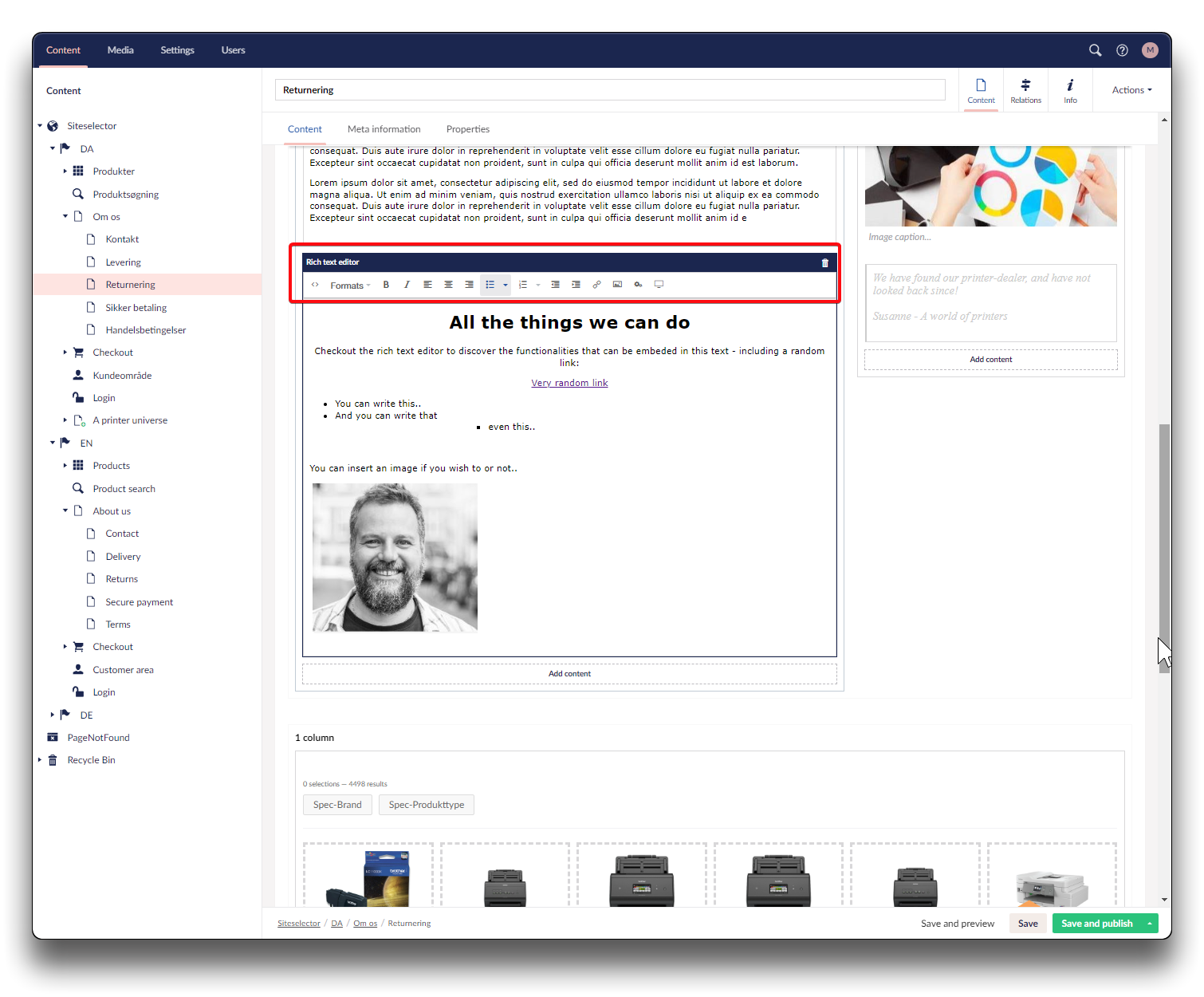Screen dimensions: 1204x997
Task: Click the page name field Returnering
Action: (610, 90)
